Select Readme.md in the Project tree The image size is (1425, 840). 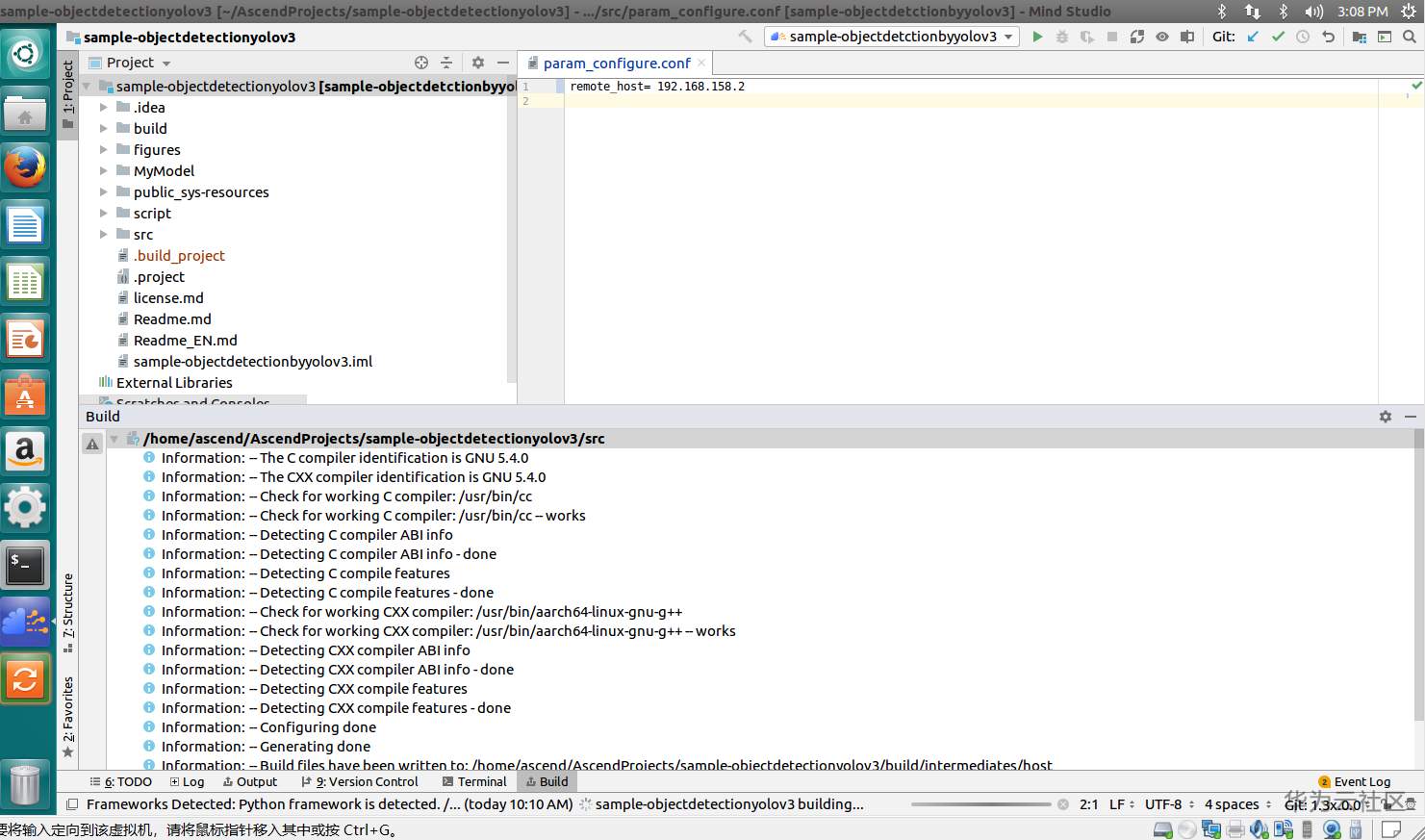[172, 319]
